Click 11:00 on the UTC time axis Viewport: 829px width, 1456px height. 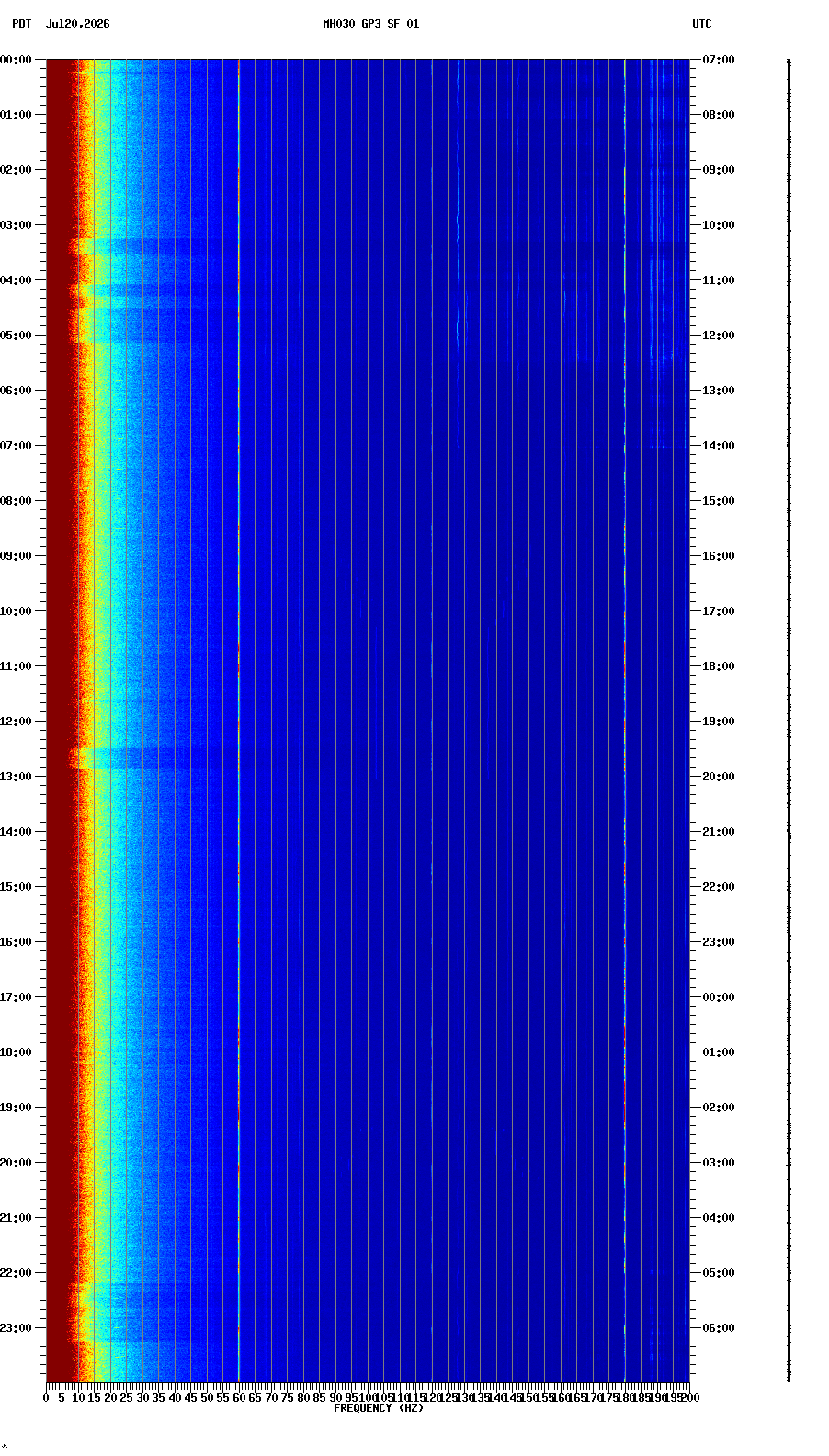(719, 280)
